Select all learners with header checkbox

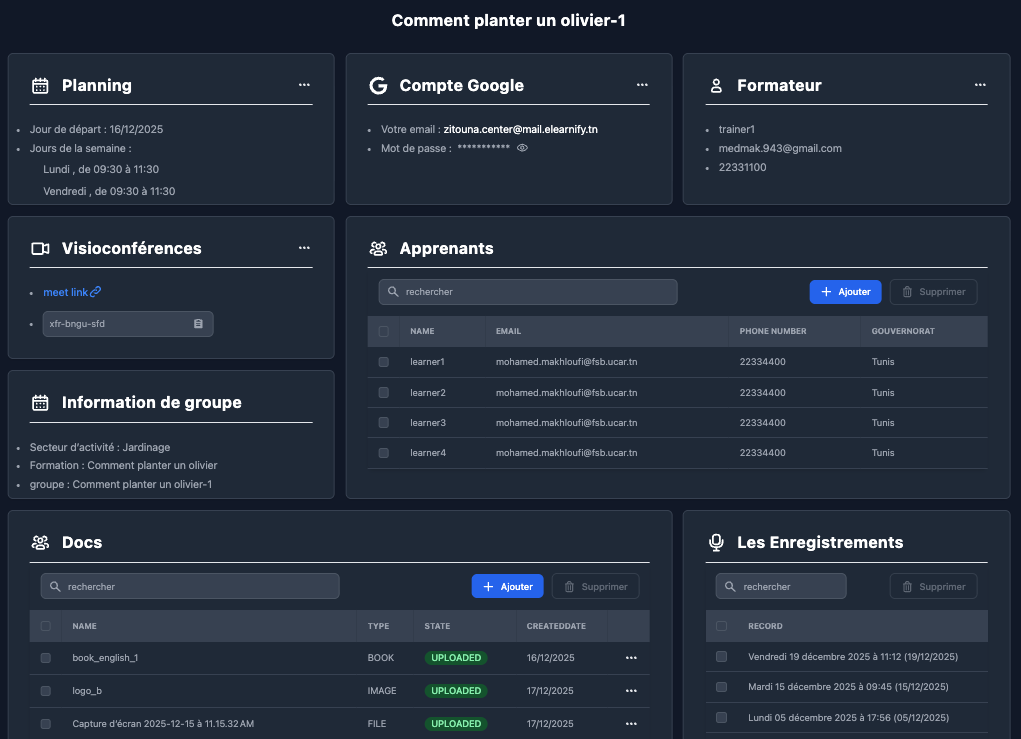pyautogui.click(x=384, y=331)
